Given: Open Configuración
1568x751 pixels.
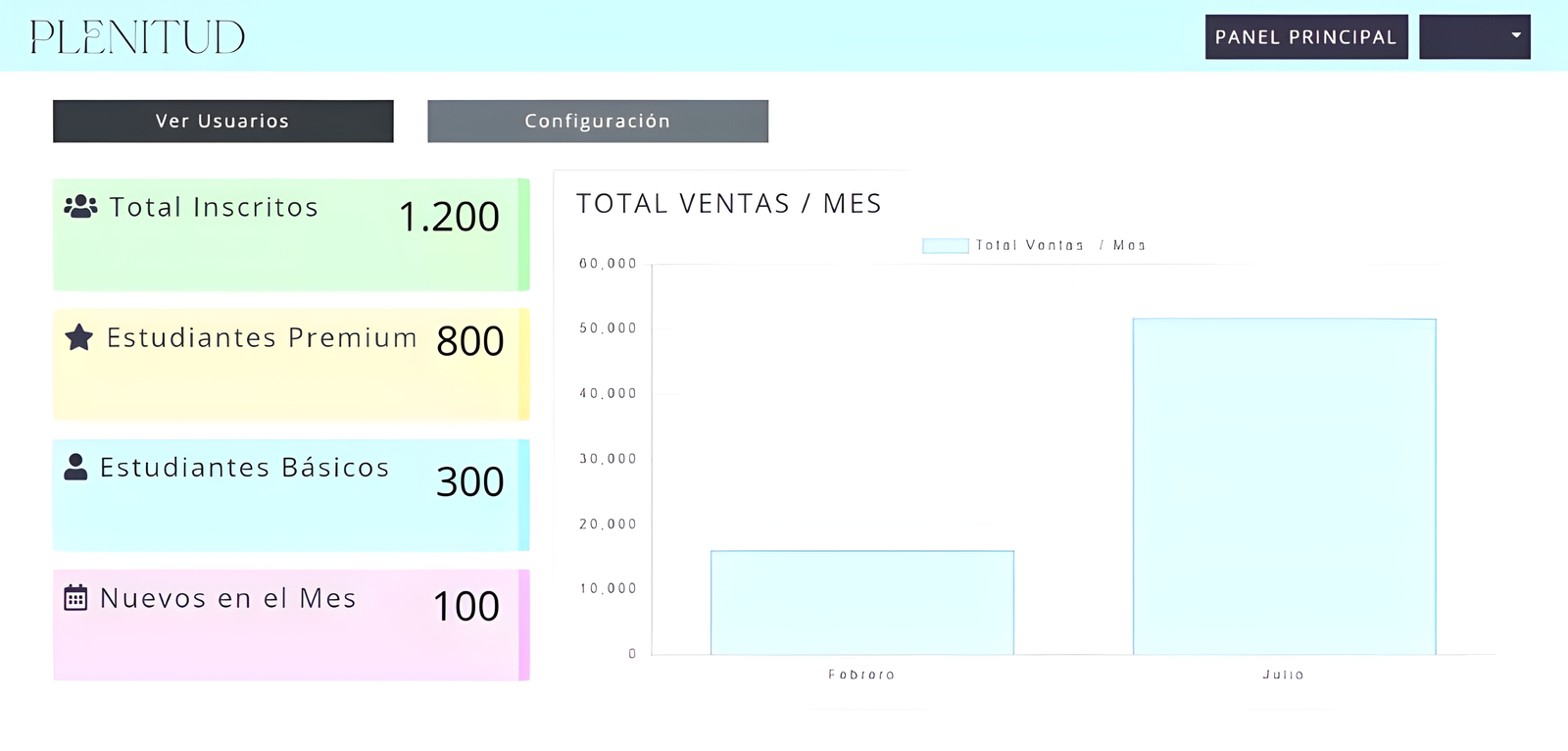Looking at the screenshot, I should (597, 121).
